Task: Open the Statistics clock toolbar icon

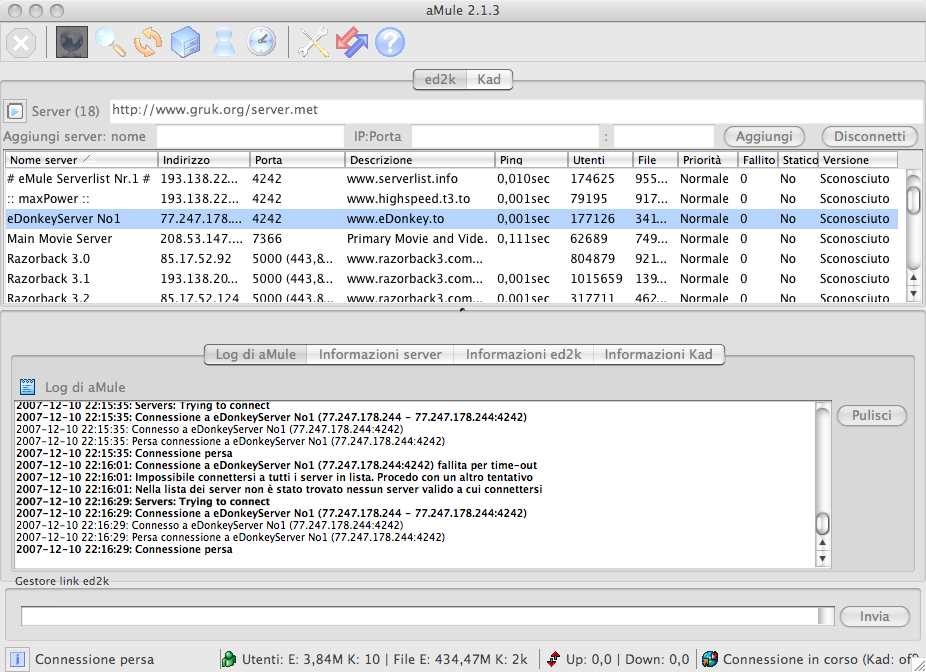Action: pyautogui.click(x=261, y=43)
